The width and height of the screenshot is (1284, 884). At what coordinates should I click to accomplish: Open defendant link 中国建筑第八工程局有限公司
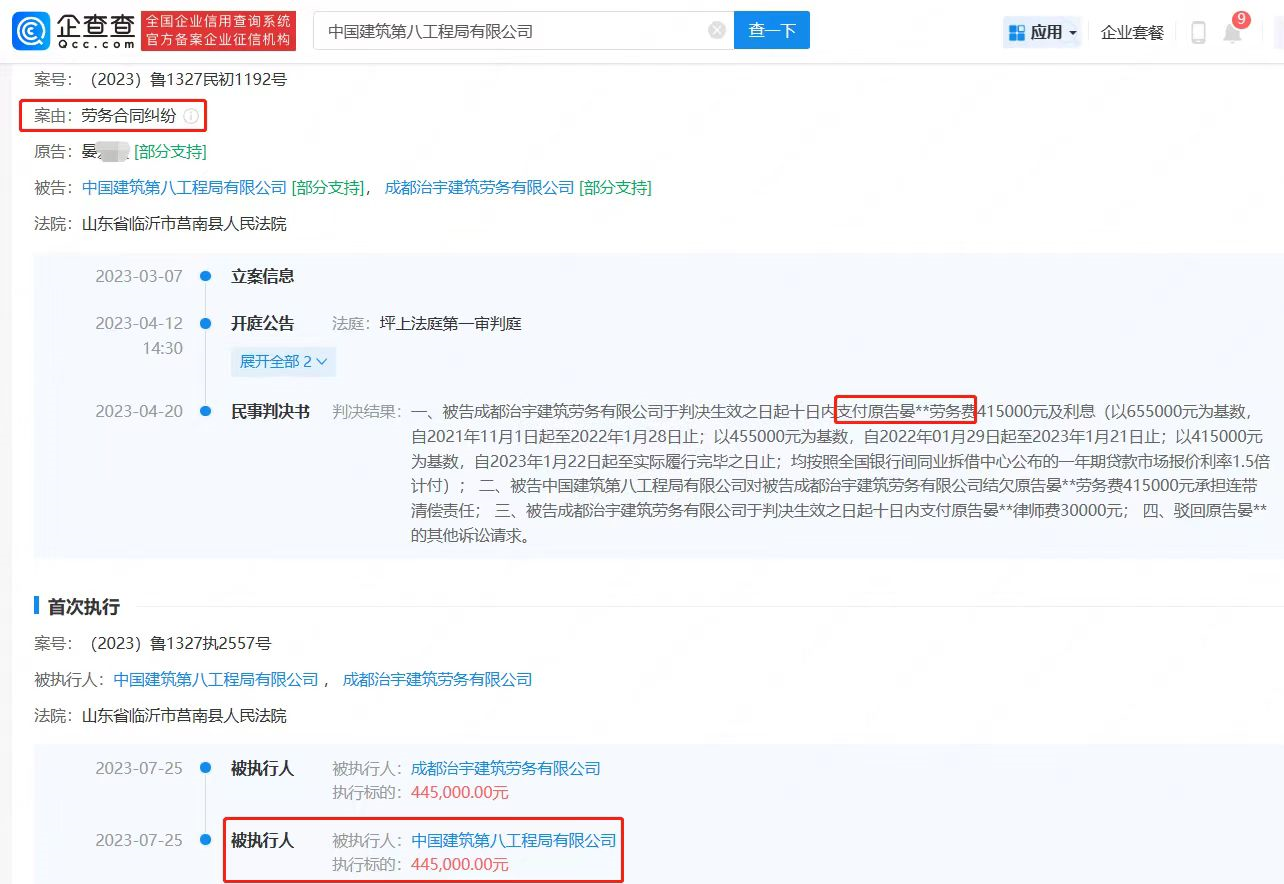click(184, 188)
